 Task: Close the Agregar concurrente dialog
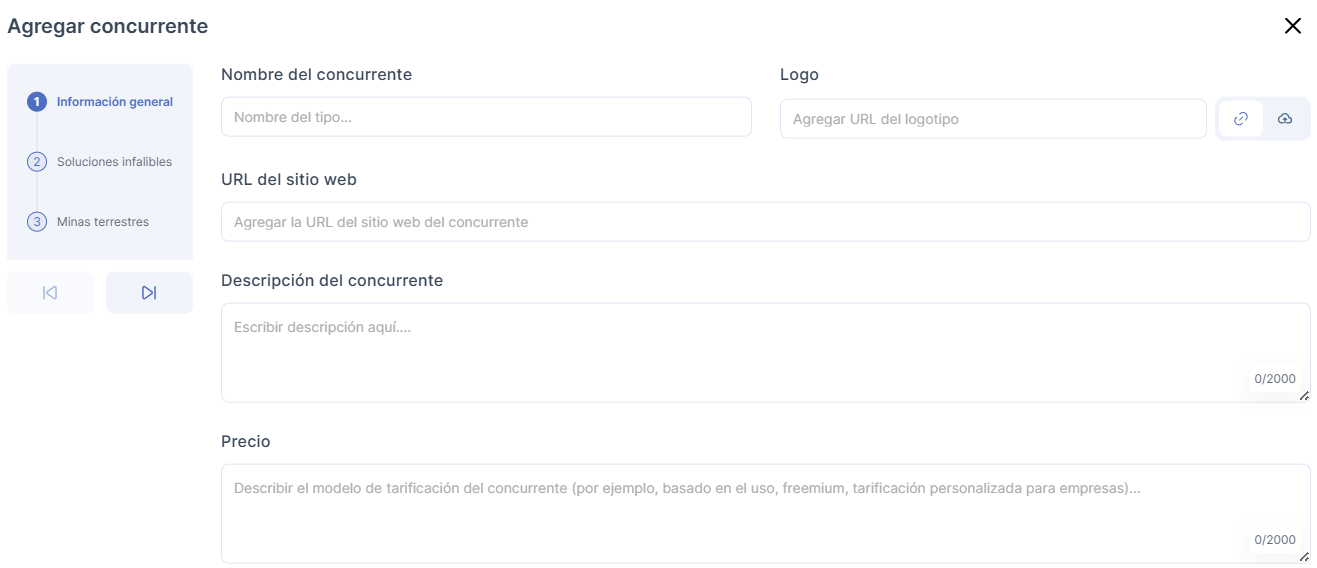[x=1292, y=26]
